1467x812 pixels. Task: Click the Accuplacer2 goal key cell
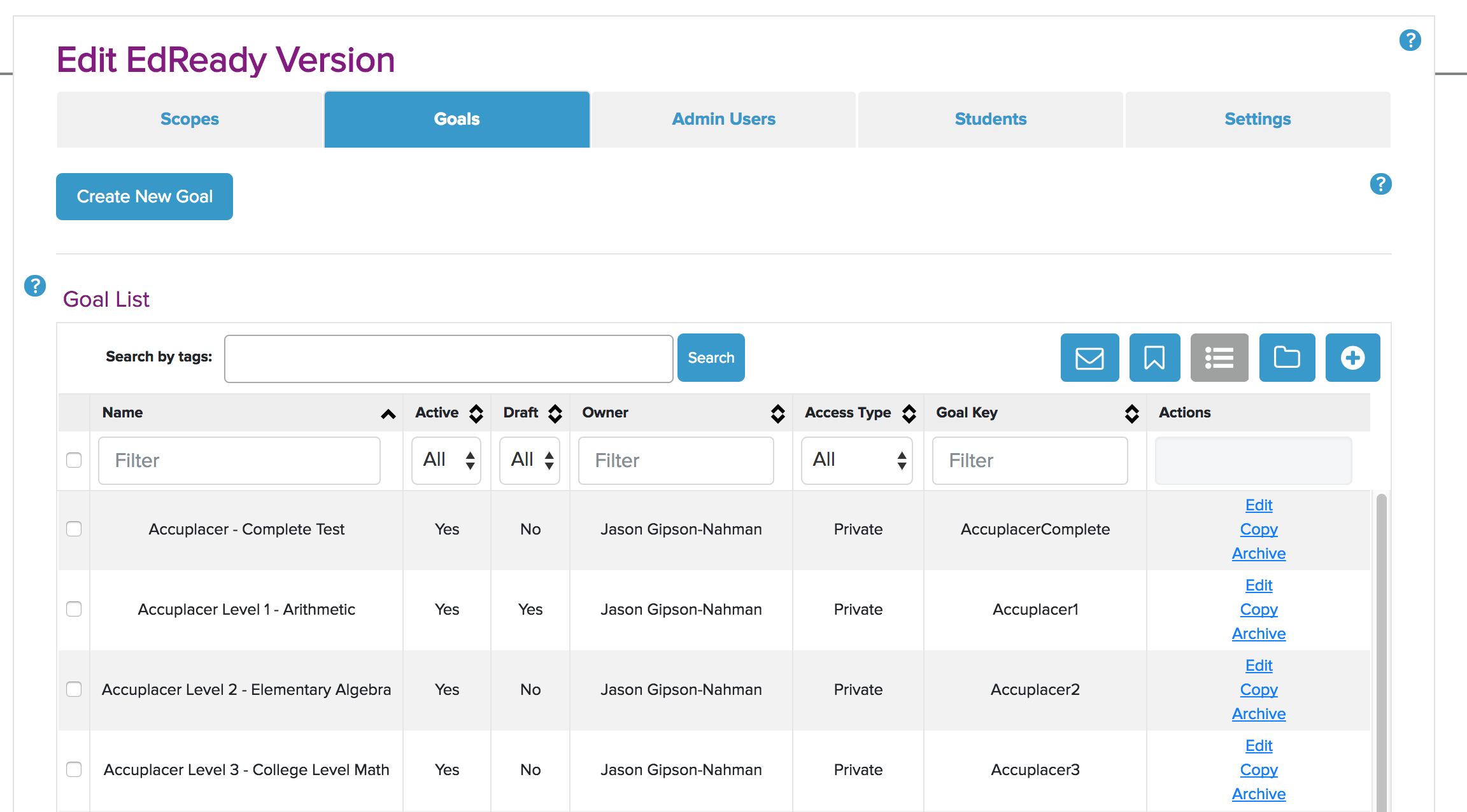click(1035, 690)
